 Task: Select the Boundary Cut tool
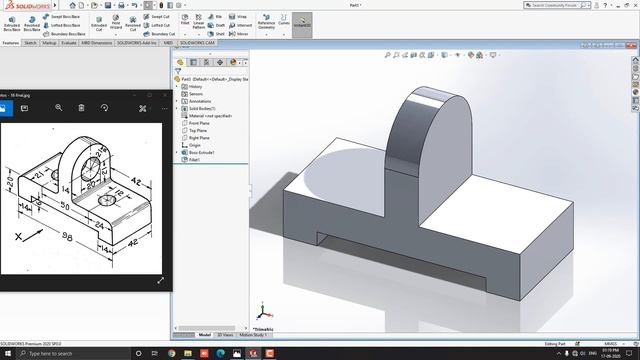coord(159,34)
